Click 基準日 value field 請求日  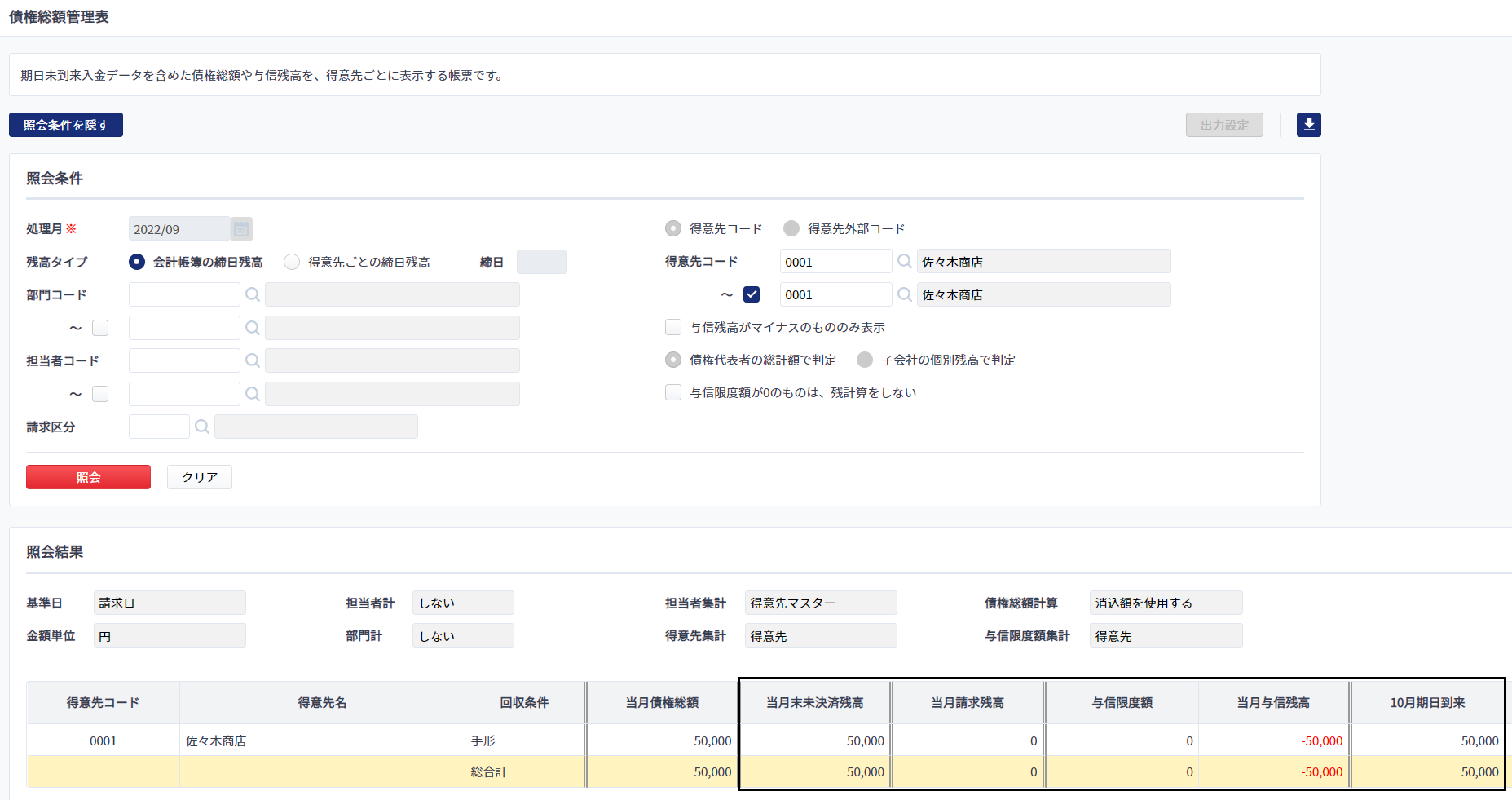tap(170, 603)
